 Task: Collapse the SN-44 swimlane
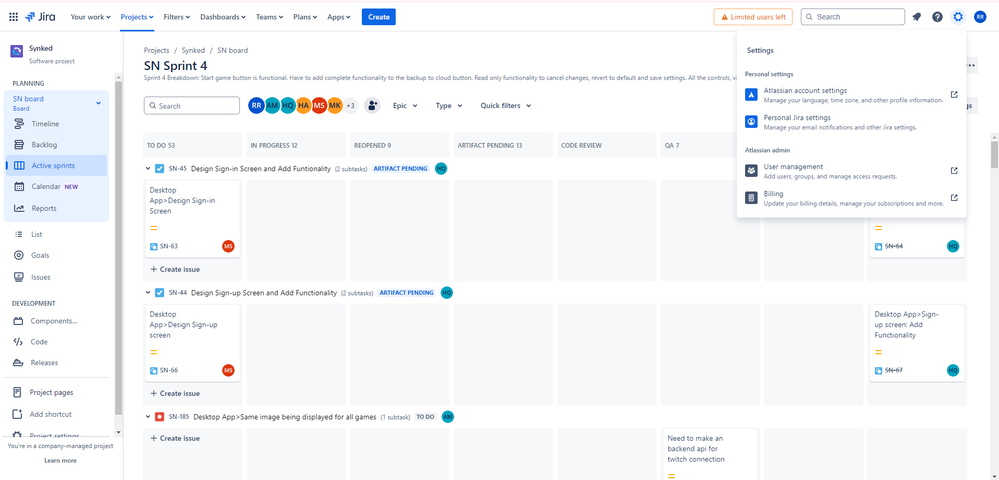[x=148, y=293]
